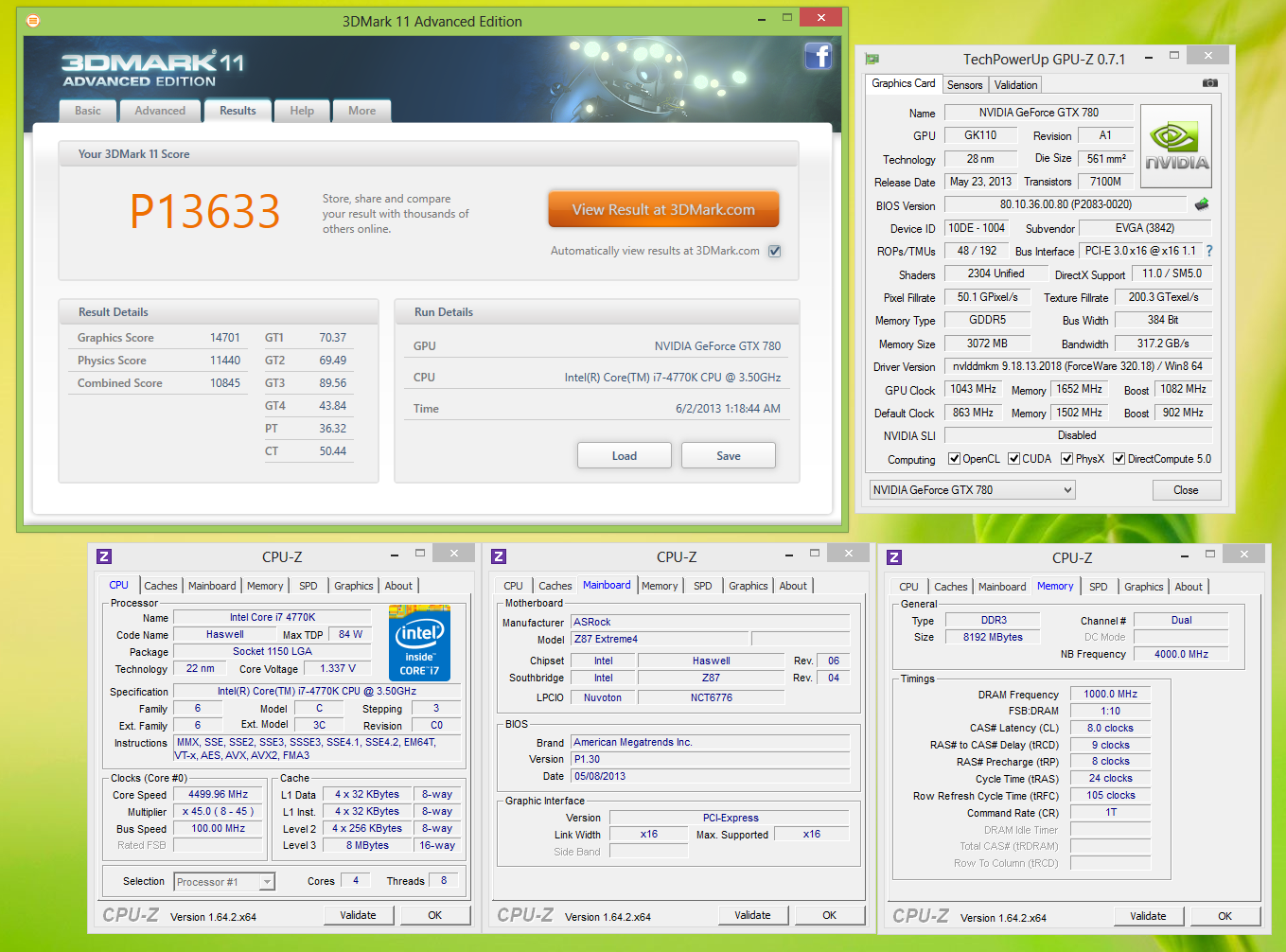The height and width of the screenshot is (952, 1286).
Task: Click GPU-Z camera screenshot icon
Action: pos(1210,83)
